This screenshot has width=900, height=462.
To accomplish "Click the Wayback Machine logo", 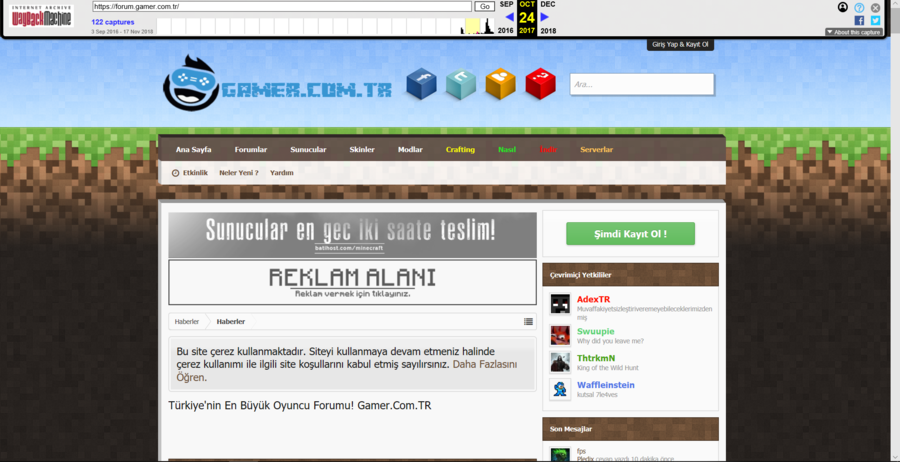I will (x=41, y=16).
